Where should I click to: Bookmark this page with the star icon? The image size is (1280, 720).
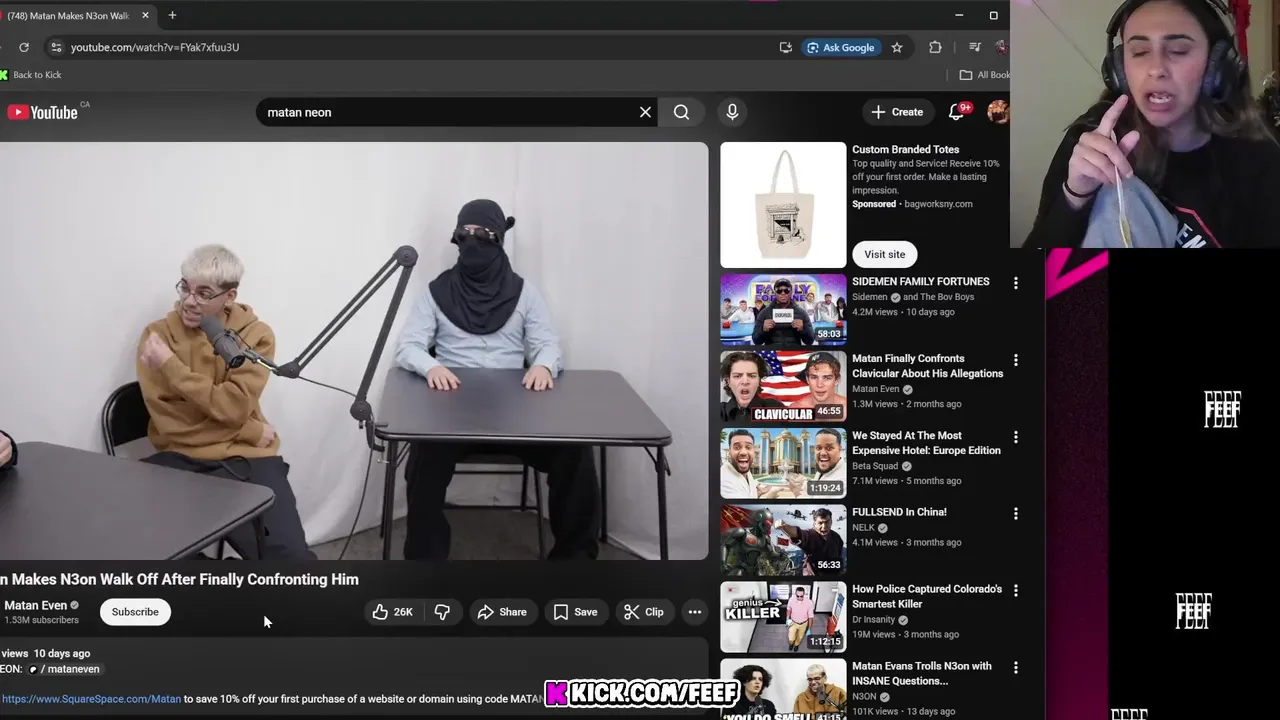click(897, 47)
